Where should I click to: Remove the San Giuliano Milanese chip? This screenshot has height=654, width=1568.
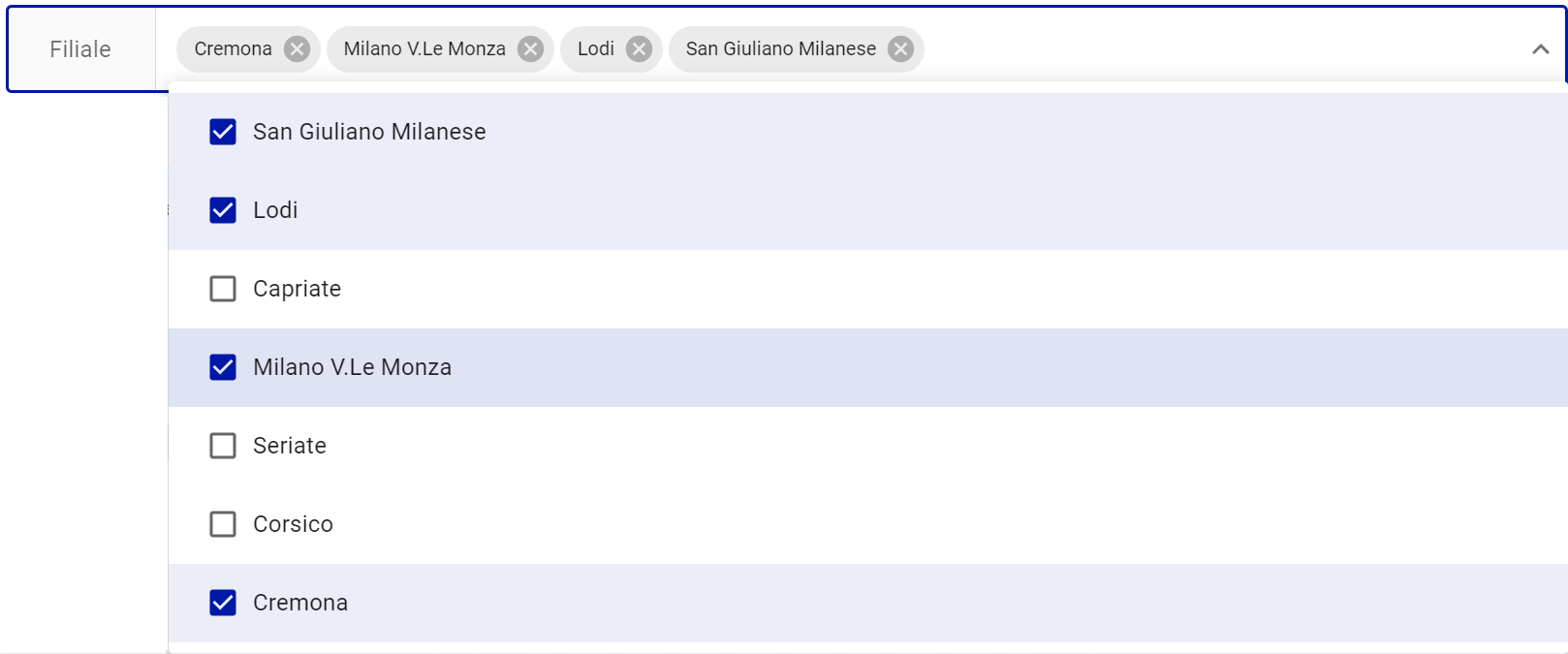click(900, 49)
